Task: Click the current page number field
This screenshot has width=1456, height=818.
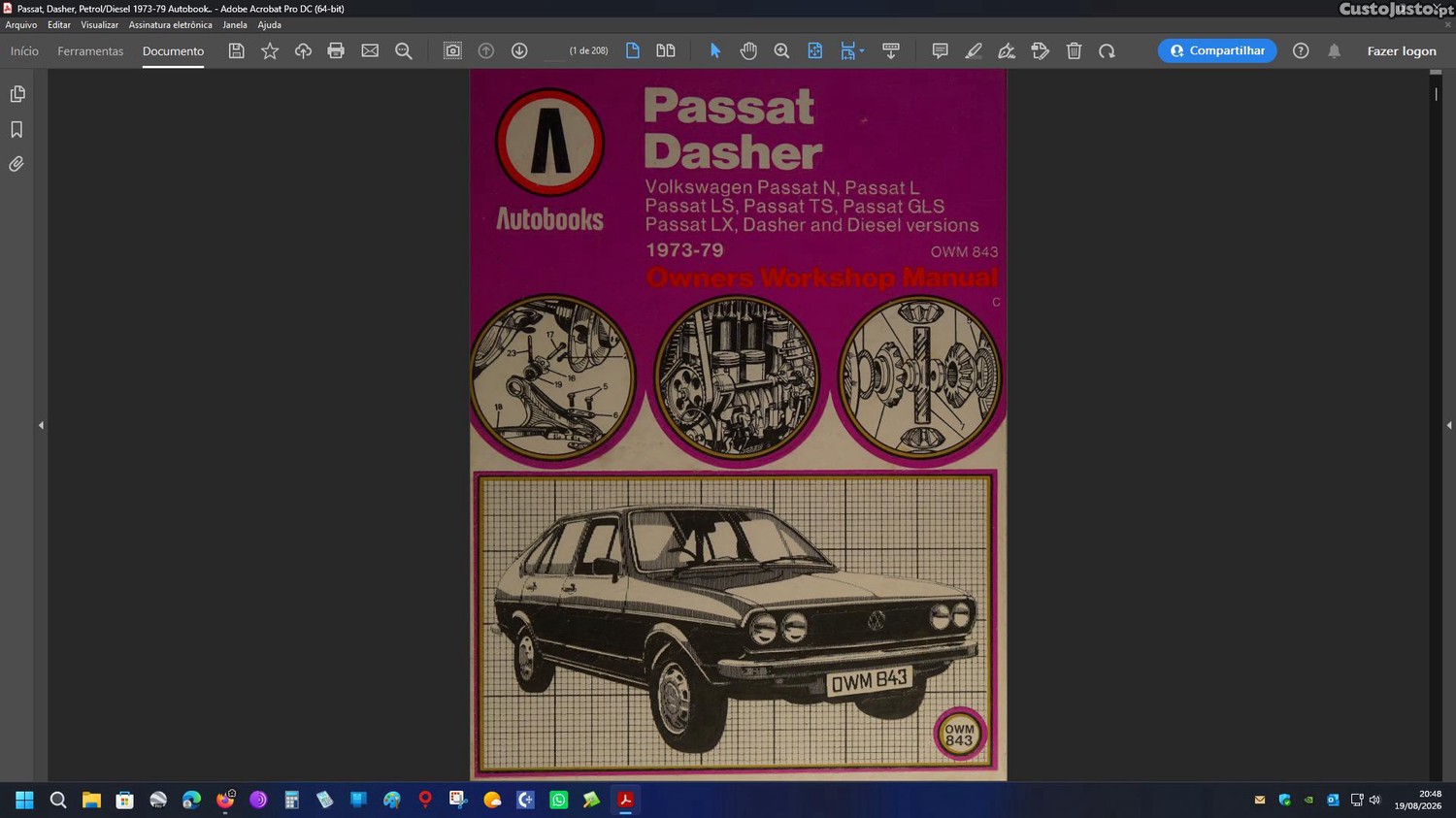Action: [x=553, y=50]
